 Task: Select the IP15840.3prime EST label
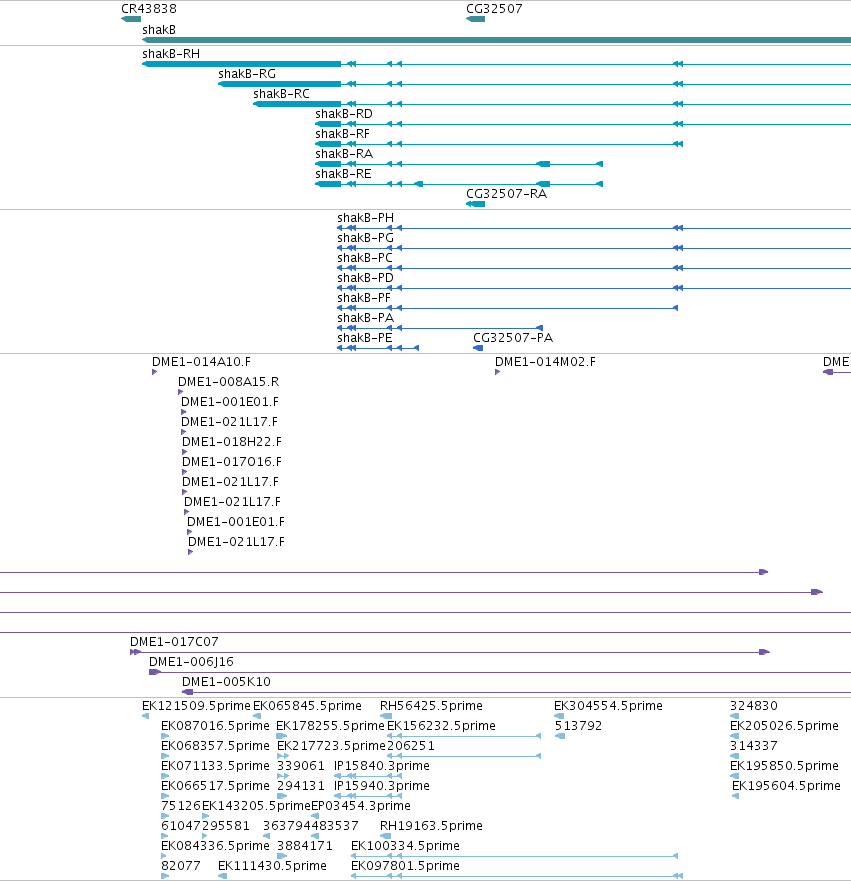pyautogui.click(x=381, y=766)
